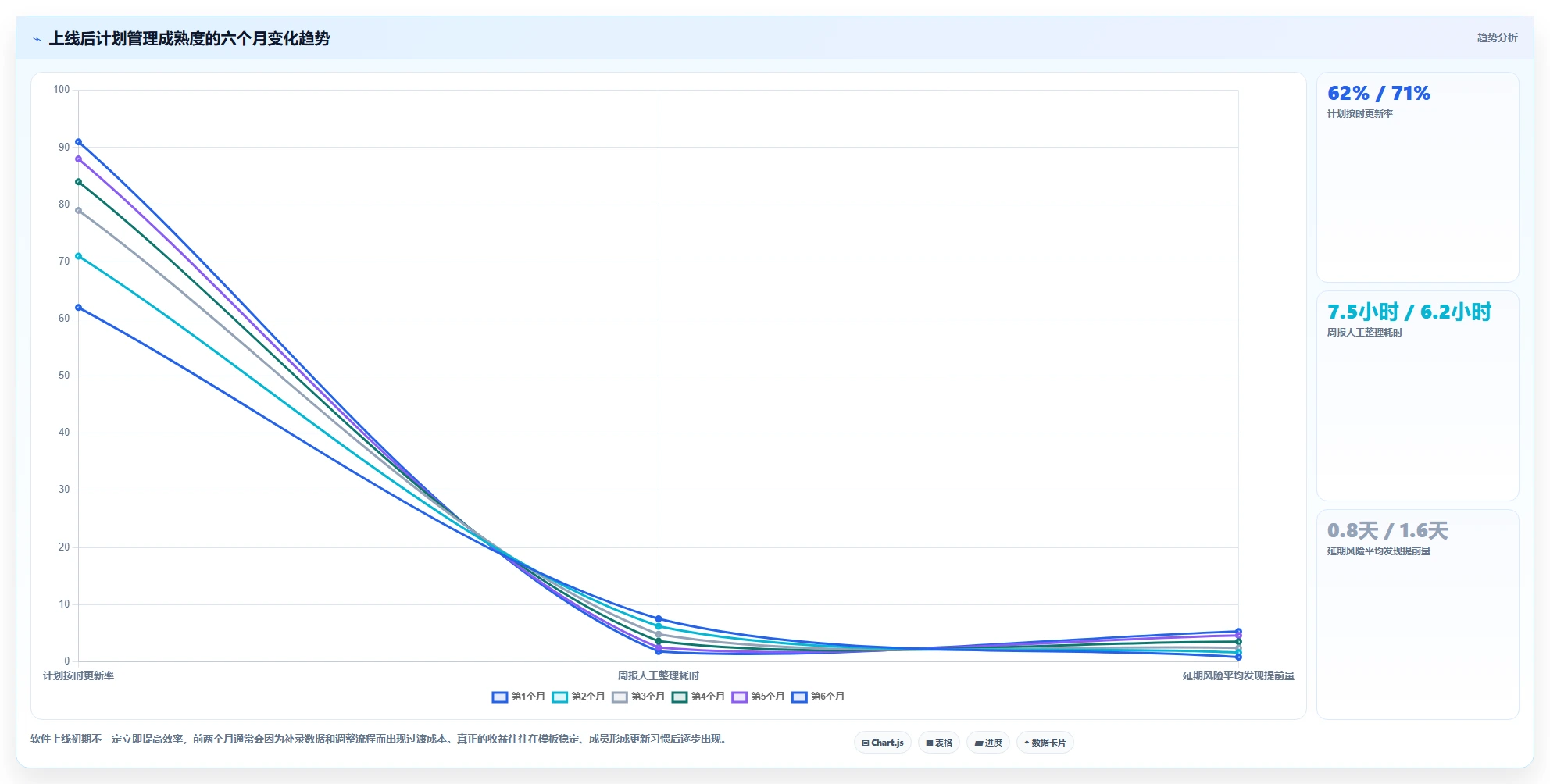Click the 趋势分析 tag in the header
Image resolution: width=1550 pixels, height=784 pixels.
1497,37
